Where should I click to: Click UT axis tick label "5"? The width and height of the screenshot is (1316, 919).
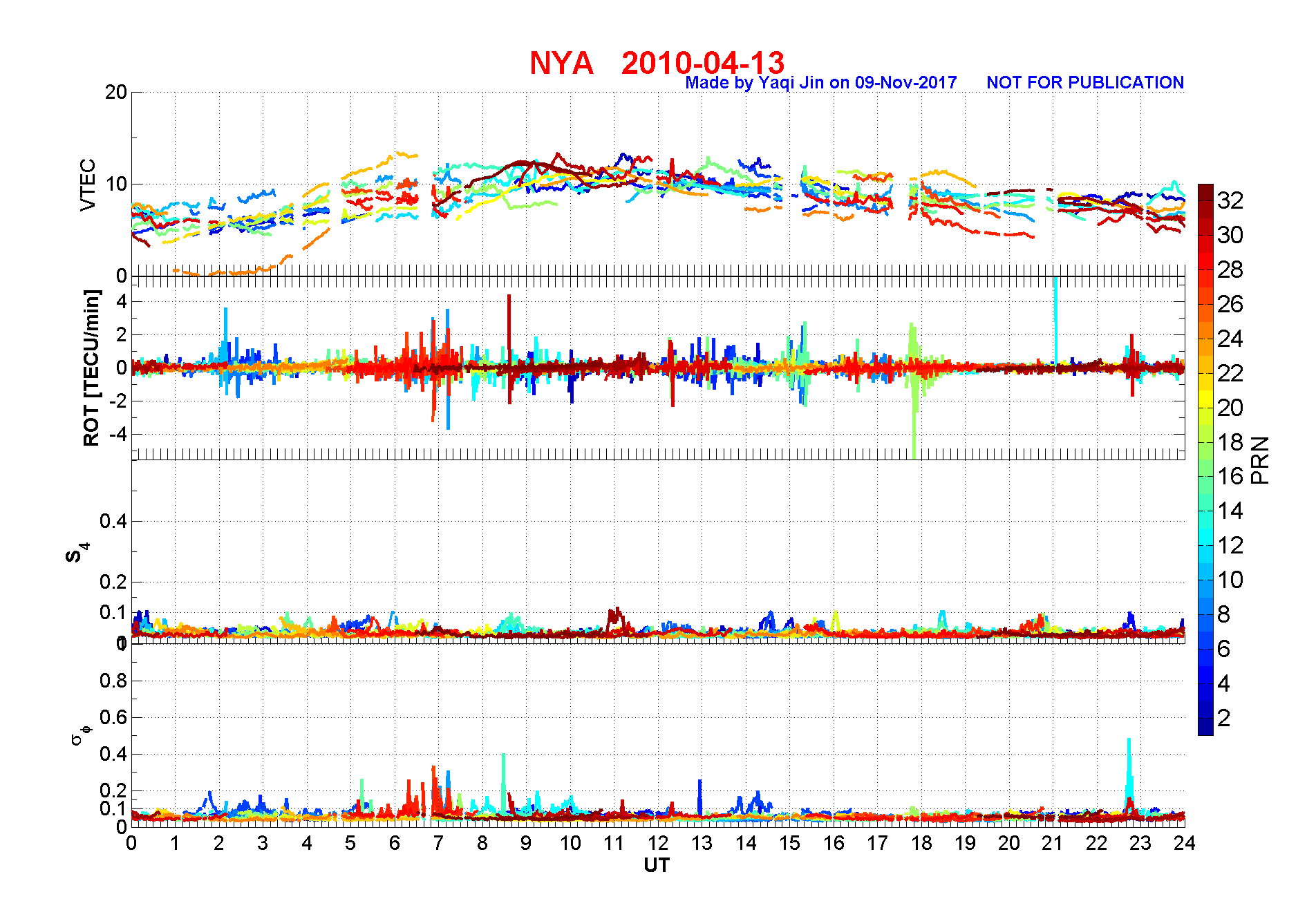pos(350,843)
